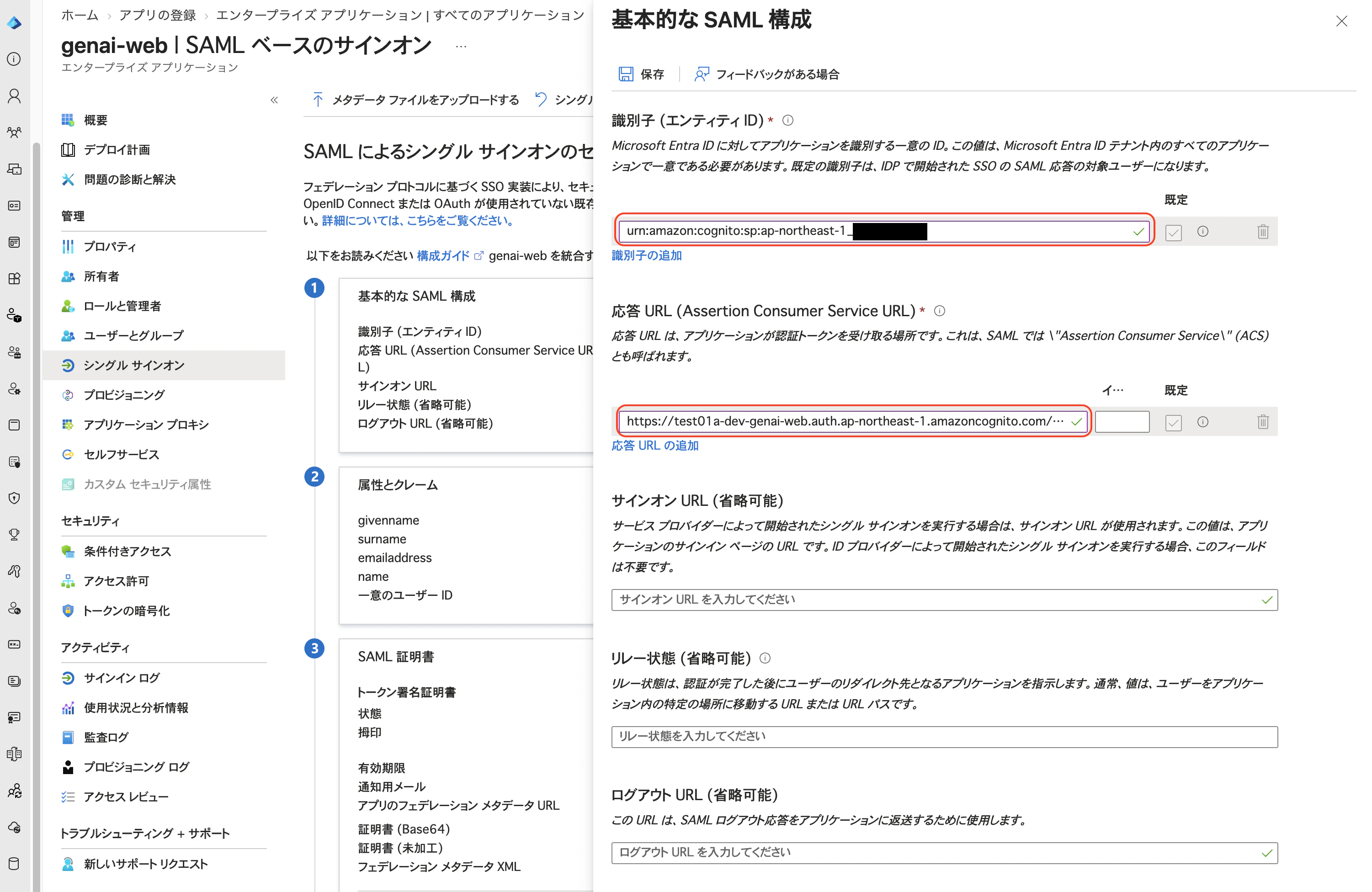Click the info icon next to 応答 URL heading
The image size is (1372, 892).
tap(939, 311)
